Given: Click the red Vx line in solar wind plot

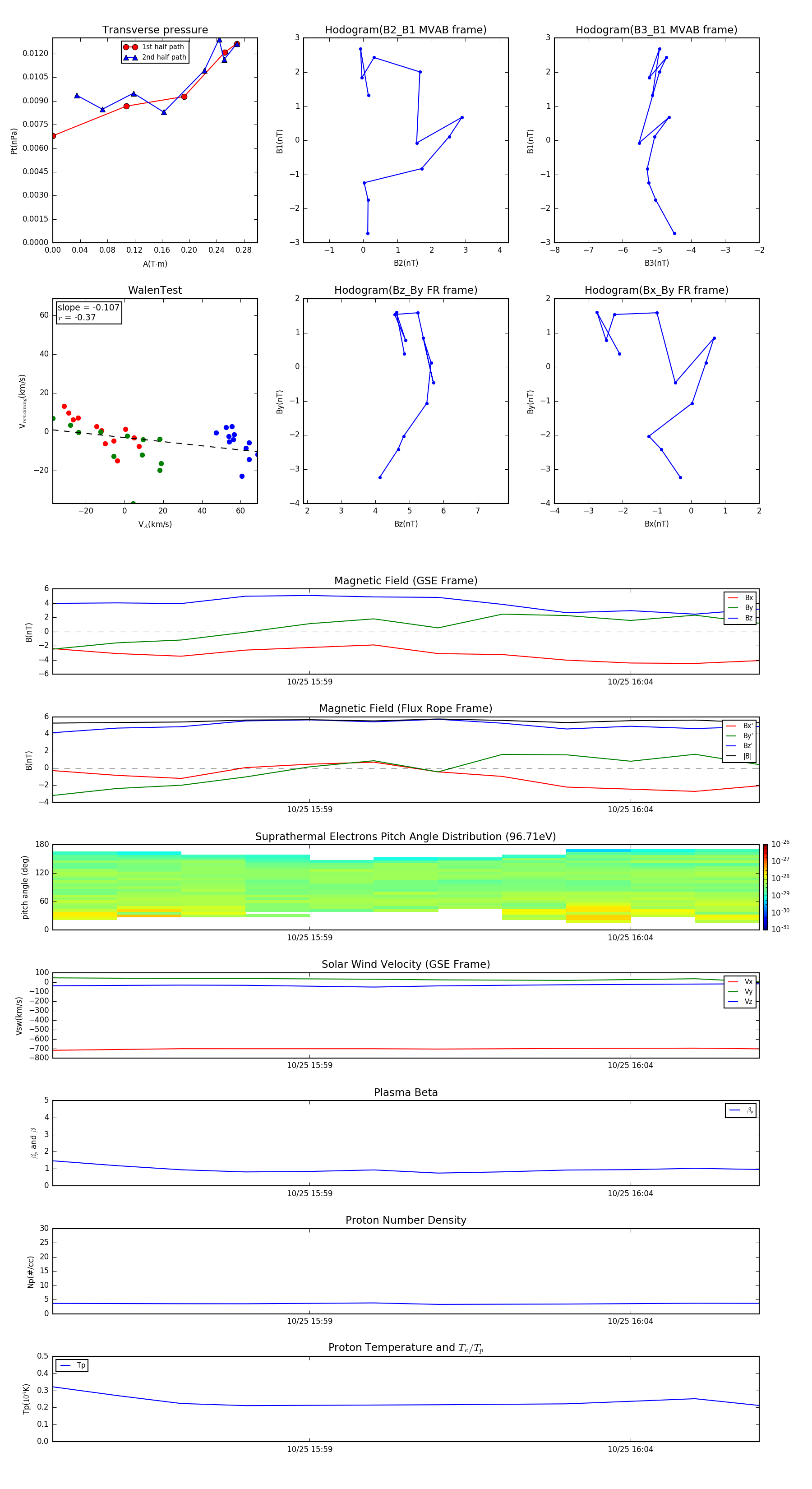Looking at the screenshot, I should tap(406, 1049).
